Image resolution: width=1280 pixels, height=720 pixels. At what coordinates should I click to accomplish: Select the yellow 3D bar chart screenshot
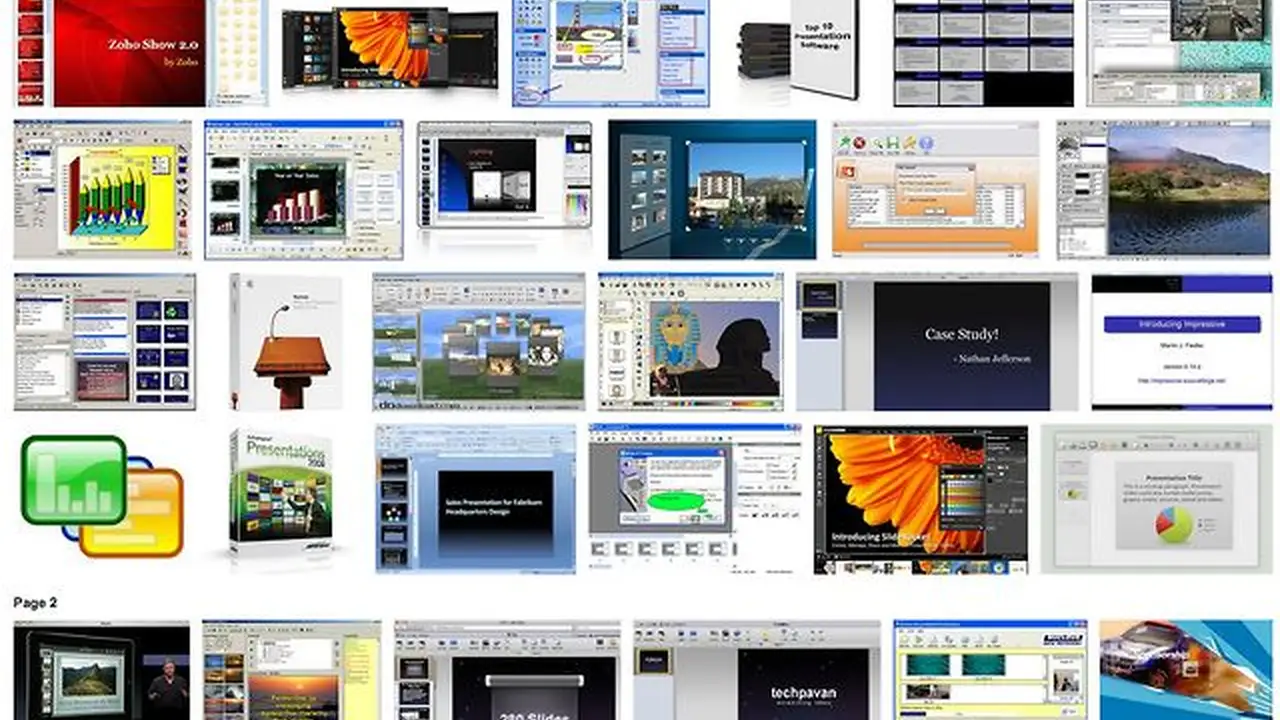pyautogui.click(x=102, y=190)
